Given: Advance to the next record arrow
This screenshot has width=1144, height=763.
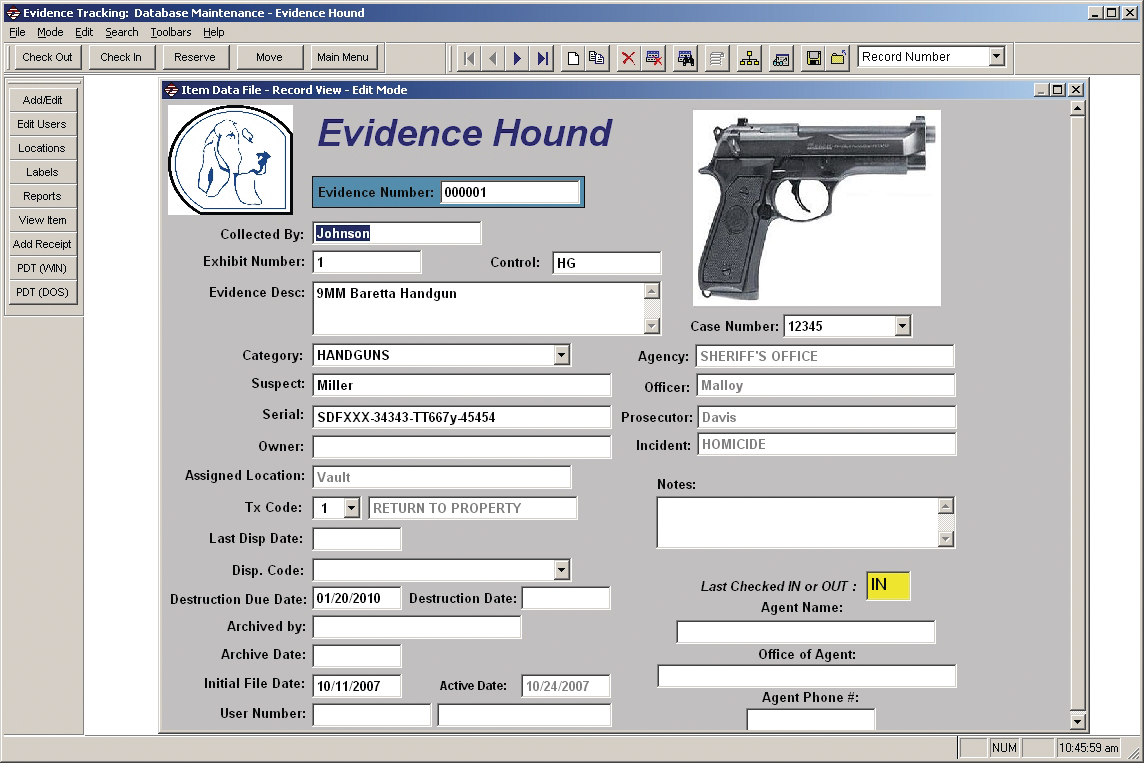Looking at the screenshot, I should (517, 57).
